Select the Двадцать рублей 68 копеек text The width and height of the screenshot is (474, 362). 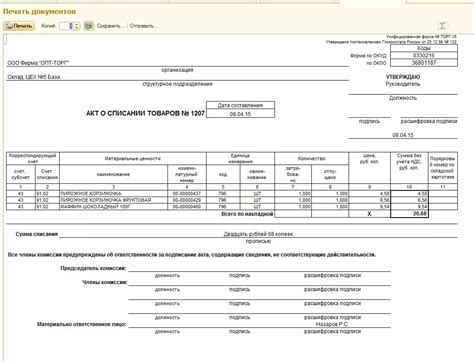[258, 234]
